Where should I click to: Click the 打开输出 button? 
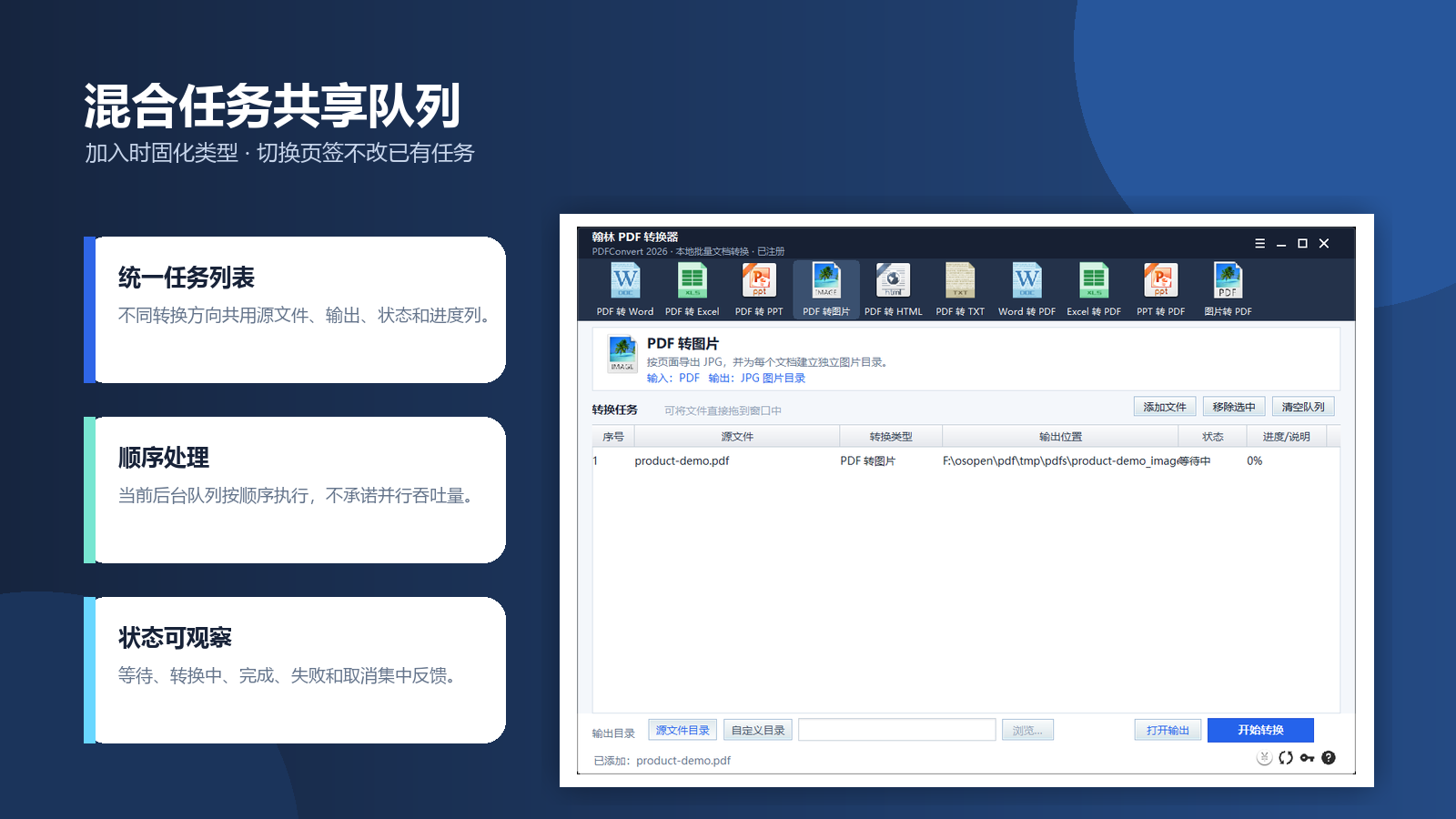click(x=1168, y=730)
